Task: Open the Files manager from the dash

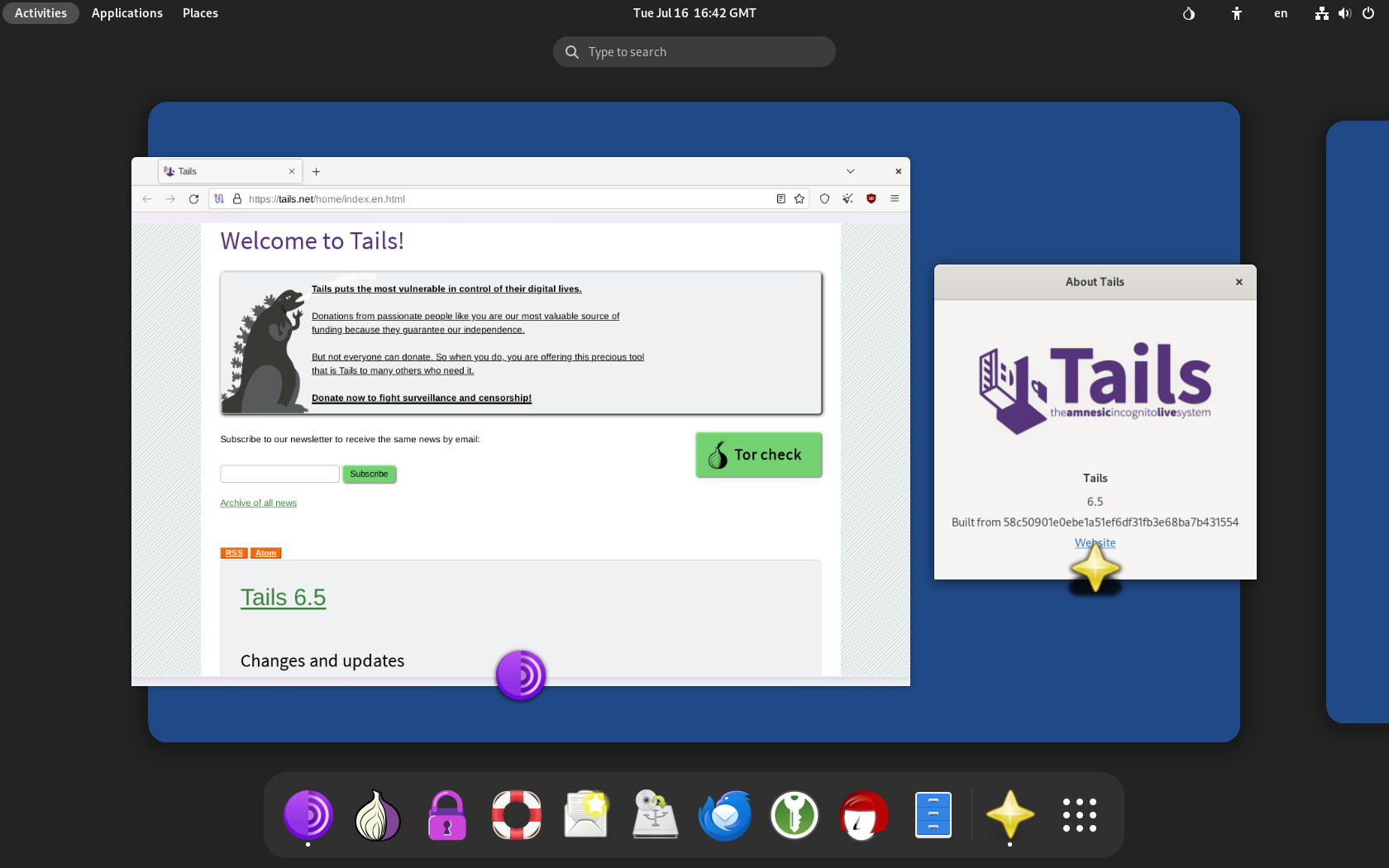Action: 933,815
